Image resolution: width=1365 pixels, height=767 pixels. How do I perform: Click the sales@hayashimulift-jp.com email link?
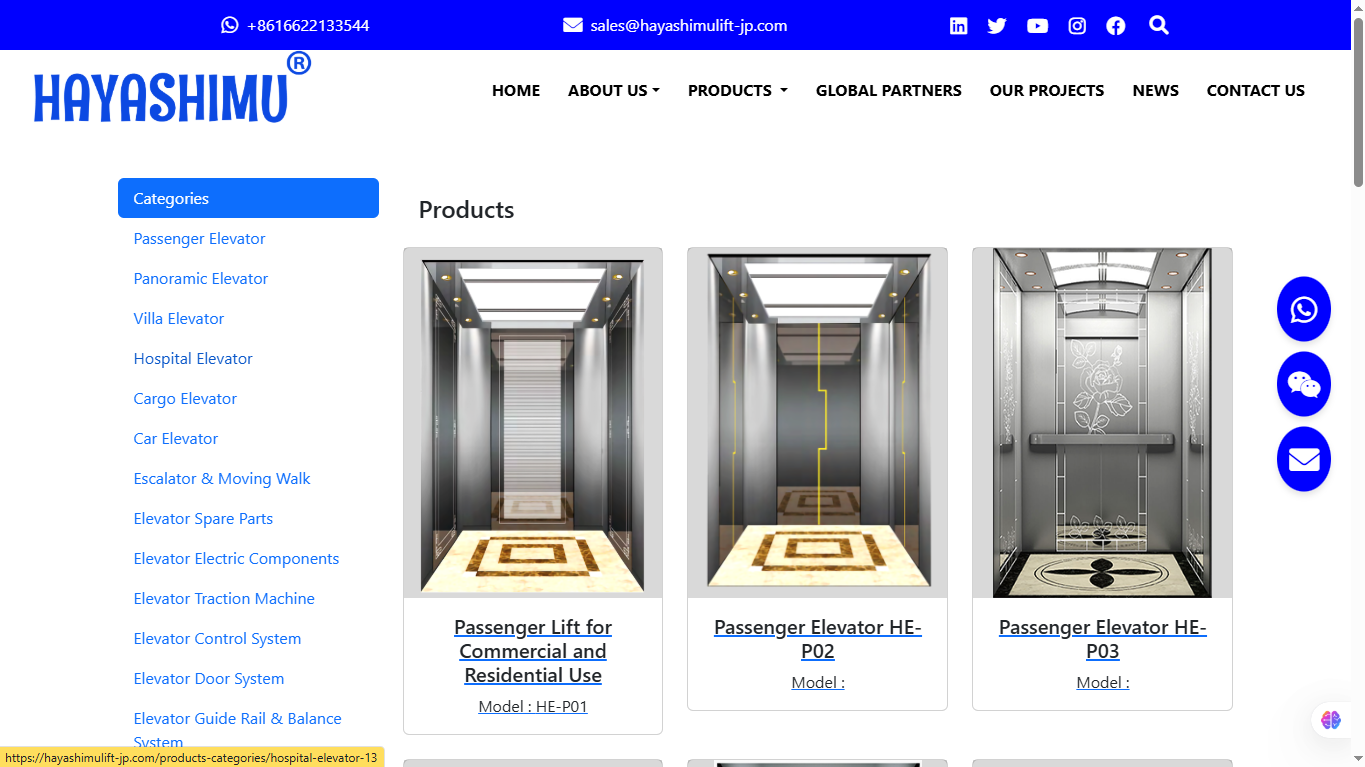click(689, 26)
